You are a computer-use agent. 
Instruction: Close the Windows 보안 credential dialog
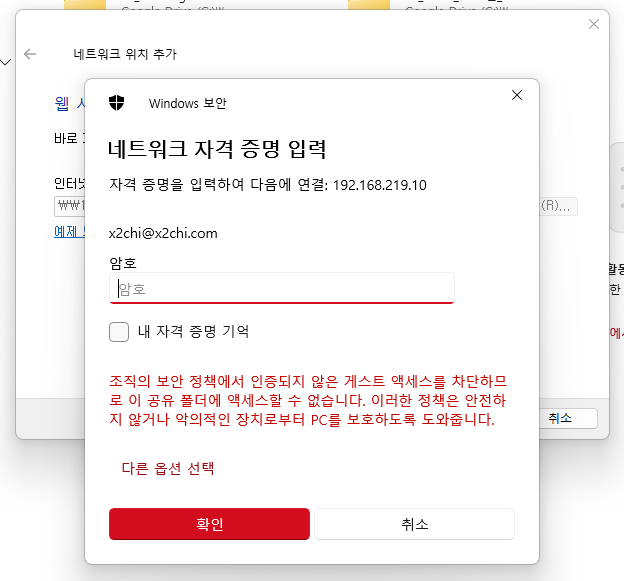517,95
